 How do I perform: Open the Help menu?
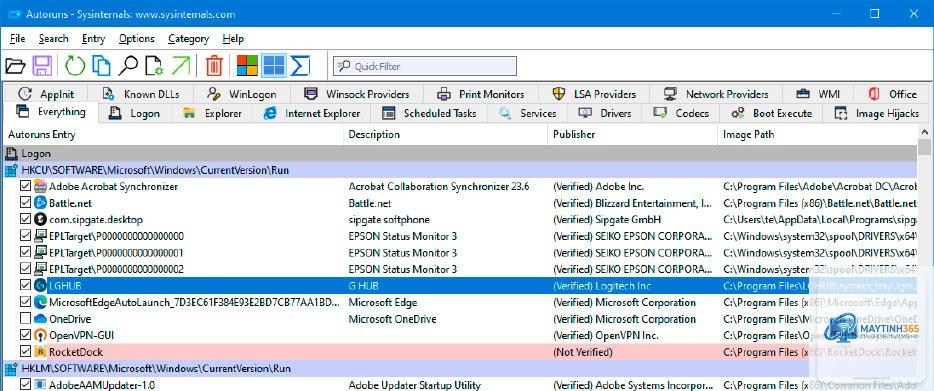pos(233,39)
